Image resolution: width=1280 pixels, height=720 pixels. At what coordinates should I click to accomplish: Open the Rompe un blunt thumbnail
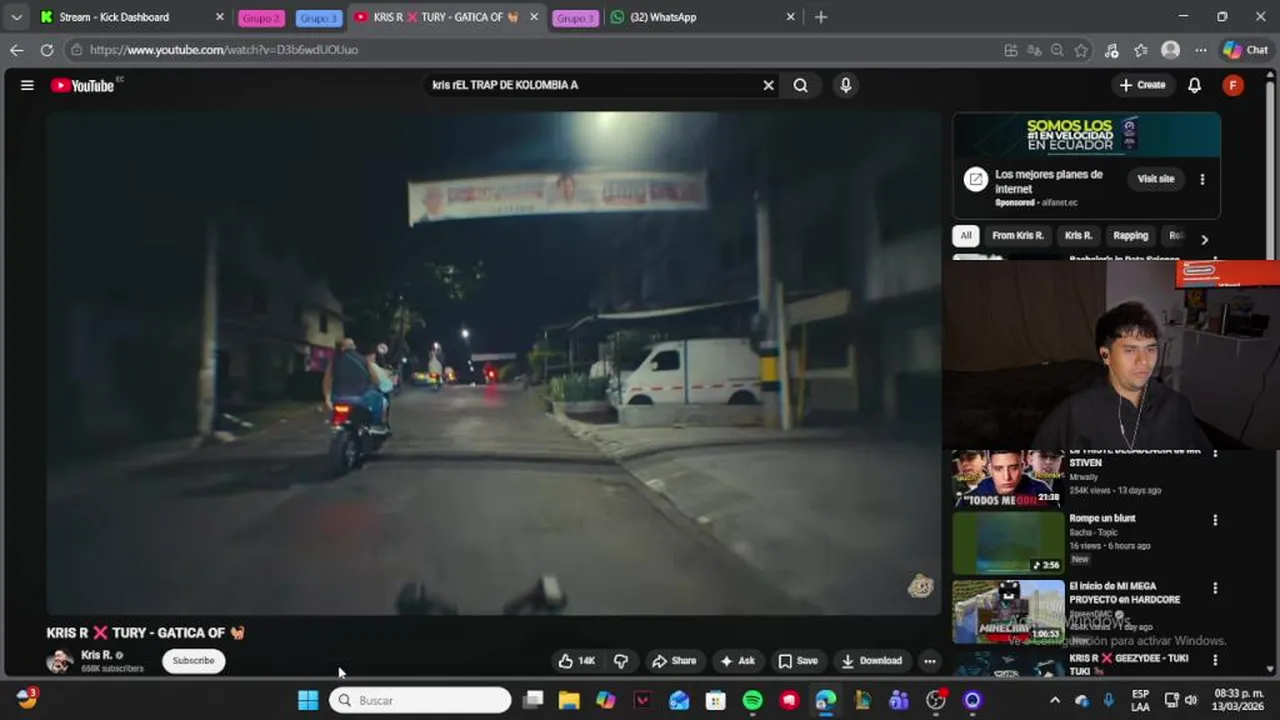pyautogui.click(x=1008, y=543)
